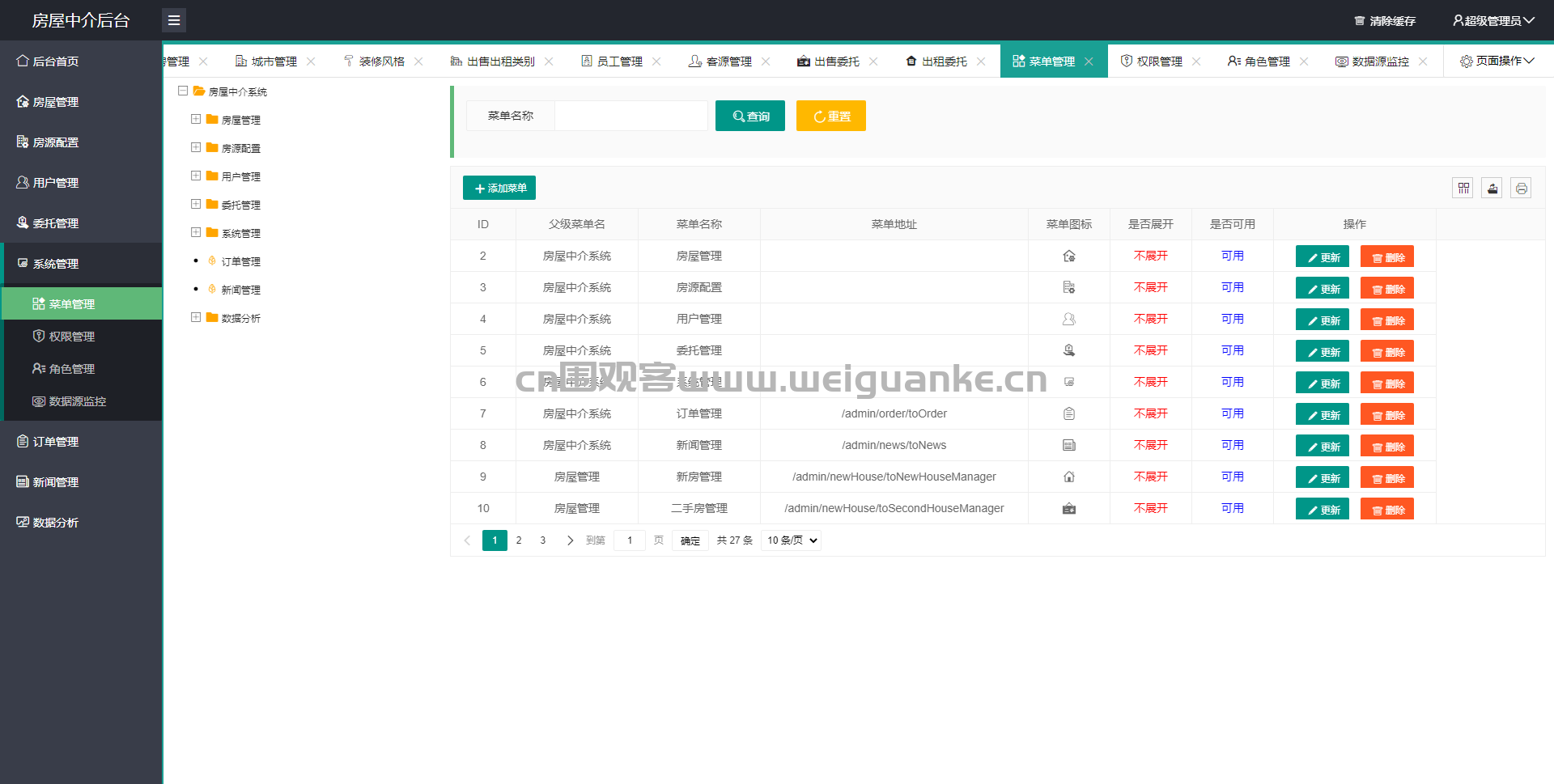Click the 重置 reset button
Screen dimensions: 1554x784
click(x=831, y=116)
